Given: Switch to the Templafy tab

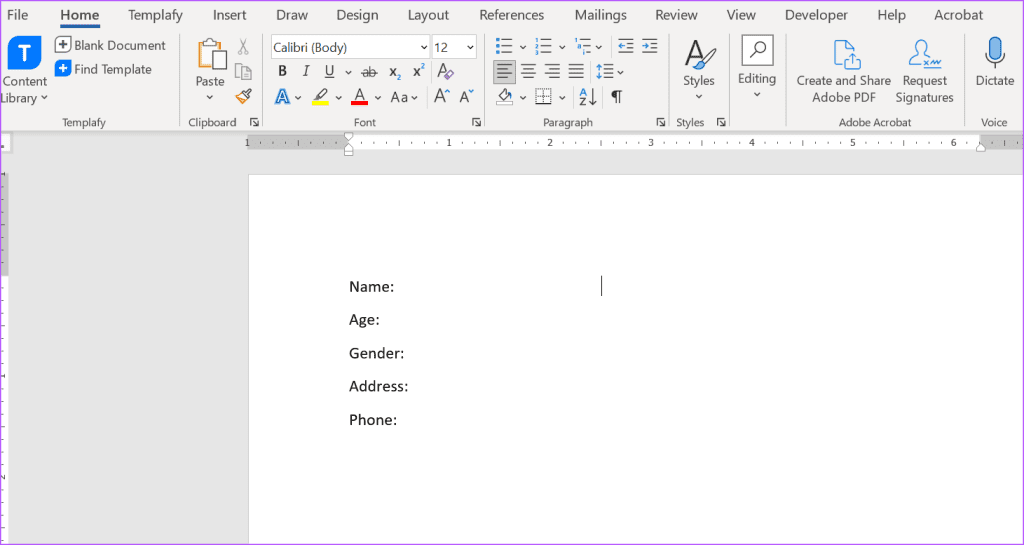Looking at the screenshot, I should (155, 15).
